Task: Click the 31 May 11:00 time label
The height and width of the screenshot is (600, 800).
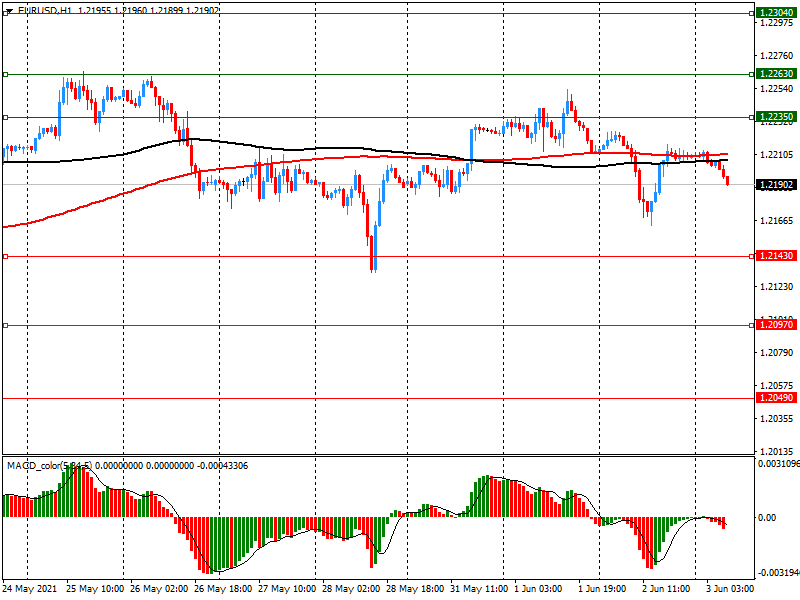Action: click(476, 589)
